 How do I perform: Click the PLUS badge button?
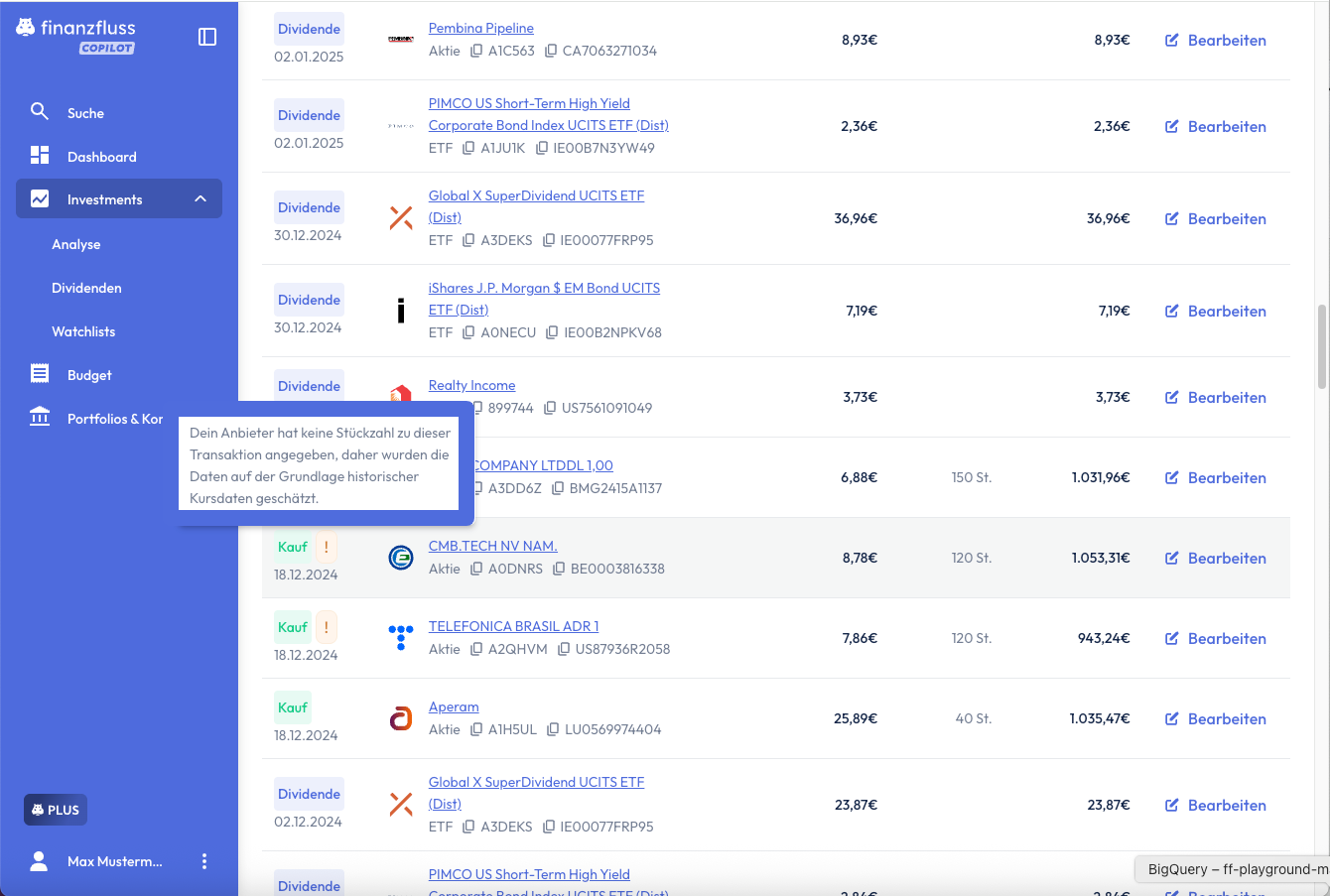click(56, 810)
